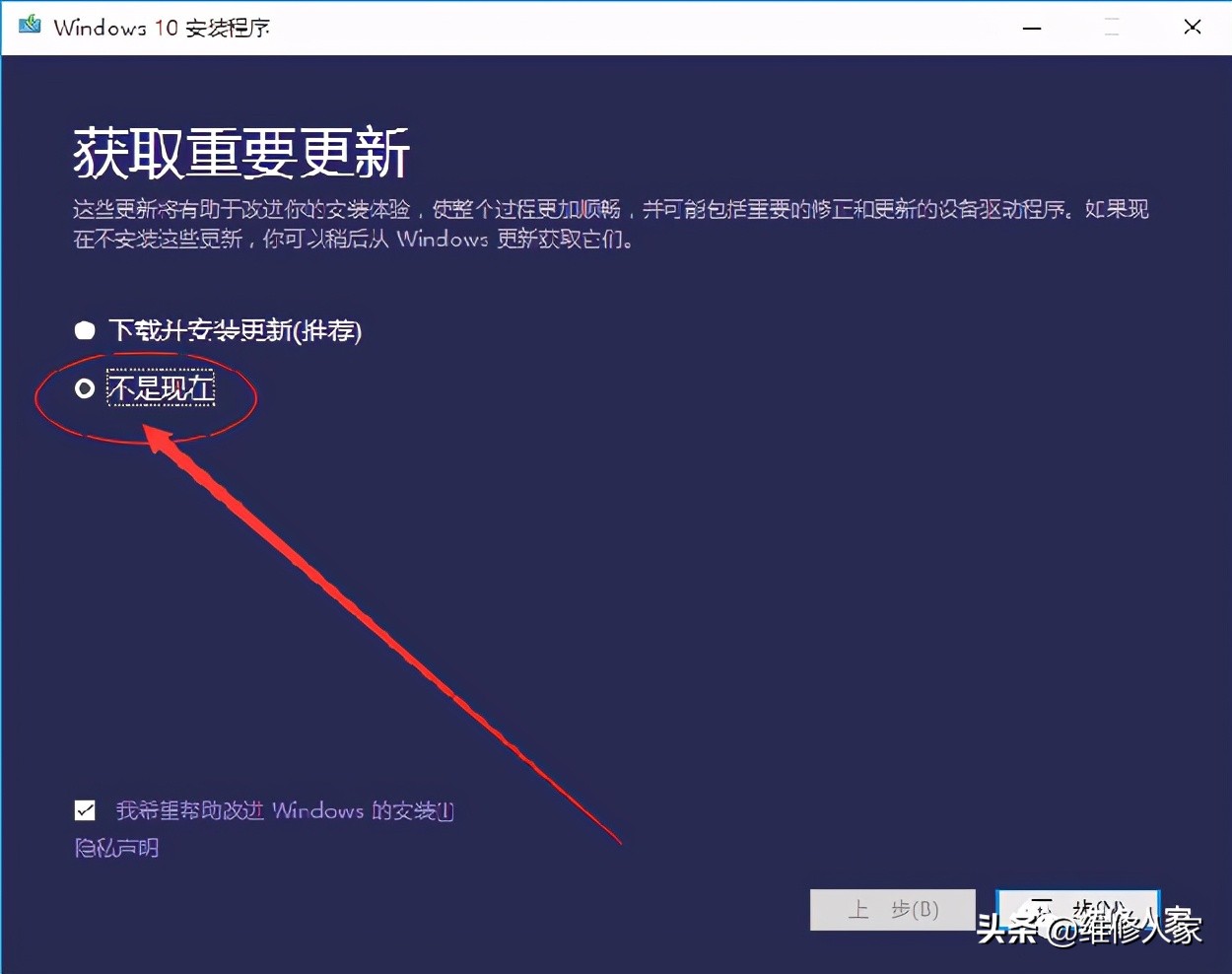Toggle the installation improvement checkbox
The height and width of the screenshot is (974, 1232).
click(85, 809)
